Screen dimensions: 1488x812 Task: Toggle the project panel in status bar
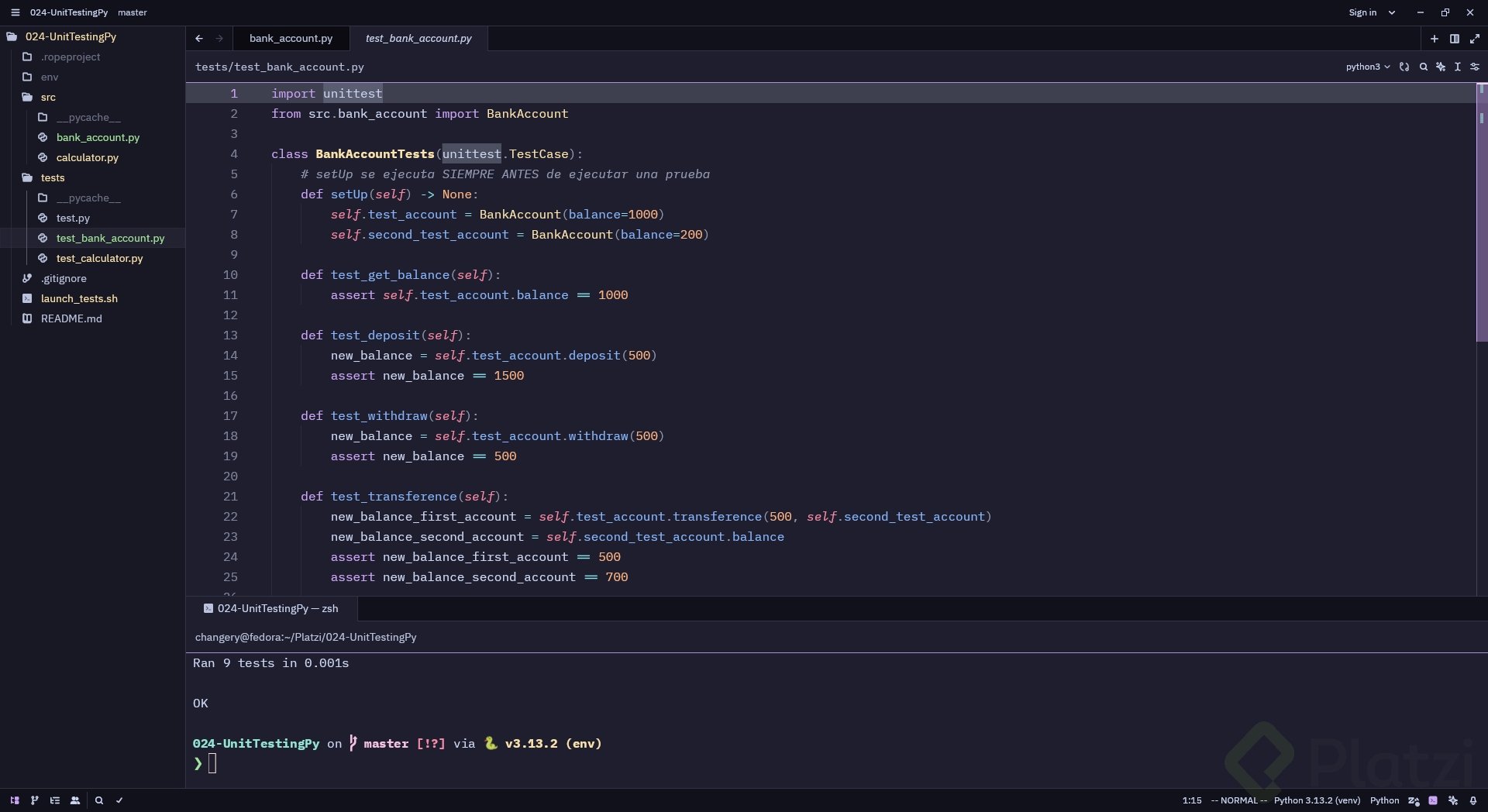pyautogui.click(x=15, y=800)
